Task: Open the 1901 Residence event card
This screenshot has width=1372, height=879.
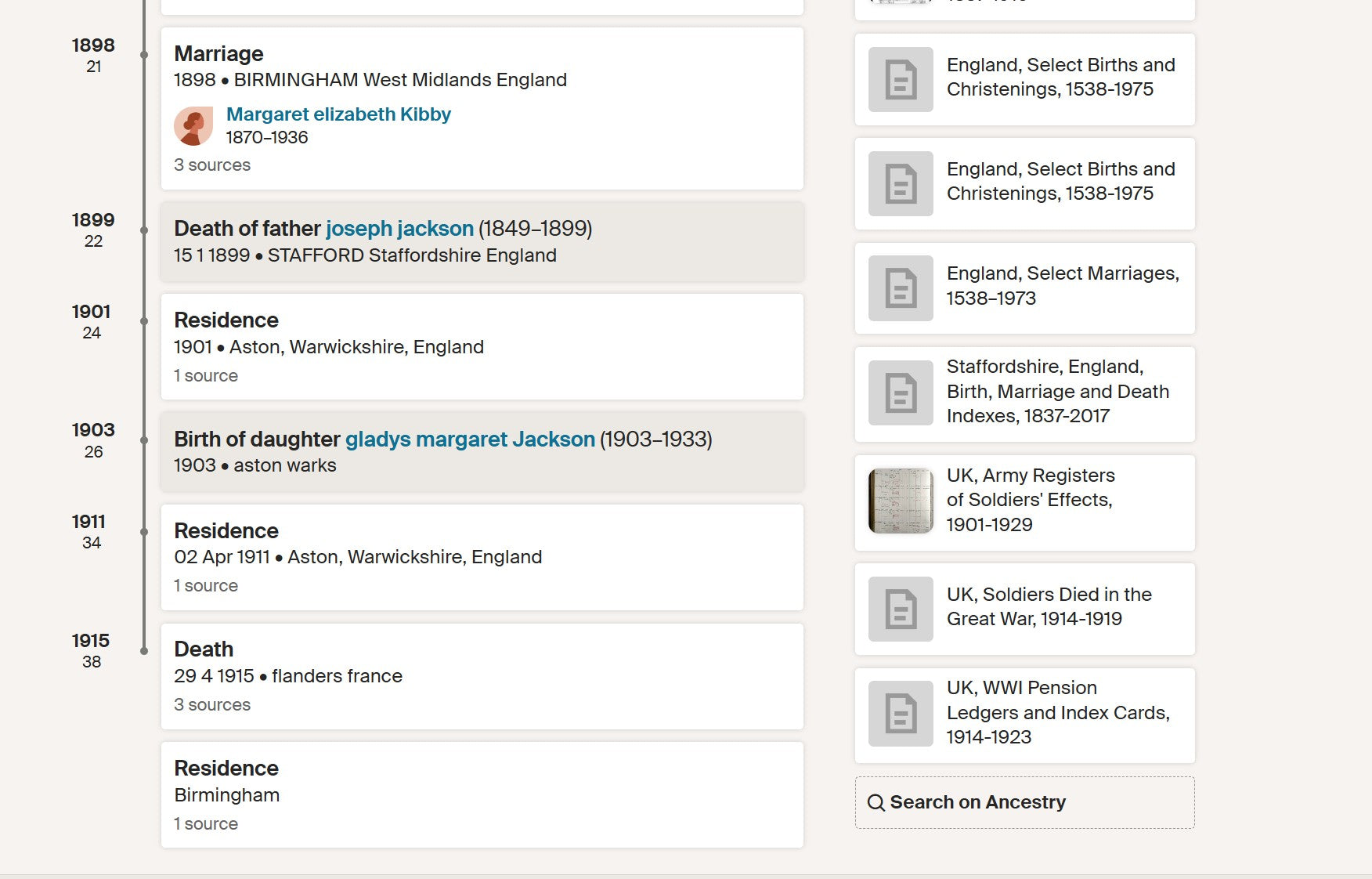Action: 482,346
